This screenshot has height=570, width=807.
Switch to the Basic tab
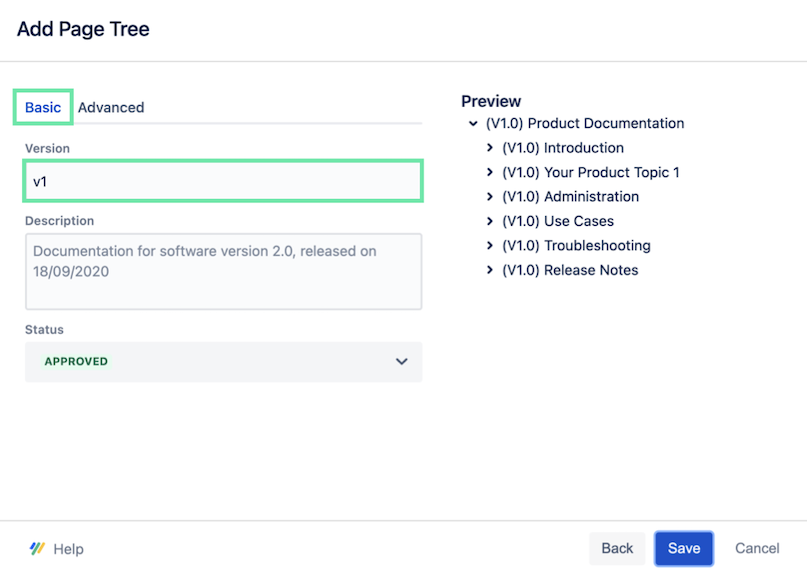(x=43, y=107)
